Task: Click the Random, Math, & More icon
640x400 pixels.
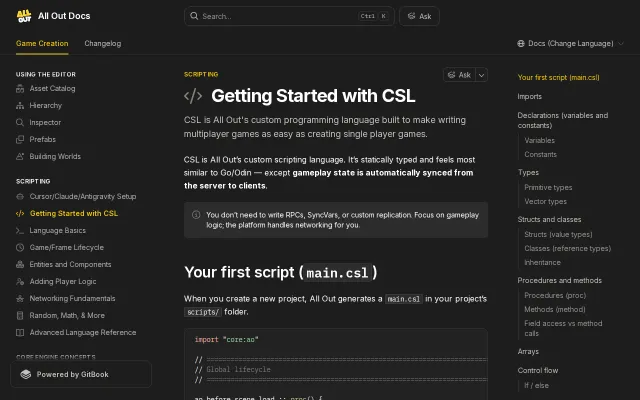Action: pos(20,316)
